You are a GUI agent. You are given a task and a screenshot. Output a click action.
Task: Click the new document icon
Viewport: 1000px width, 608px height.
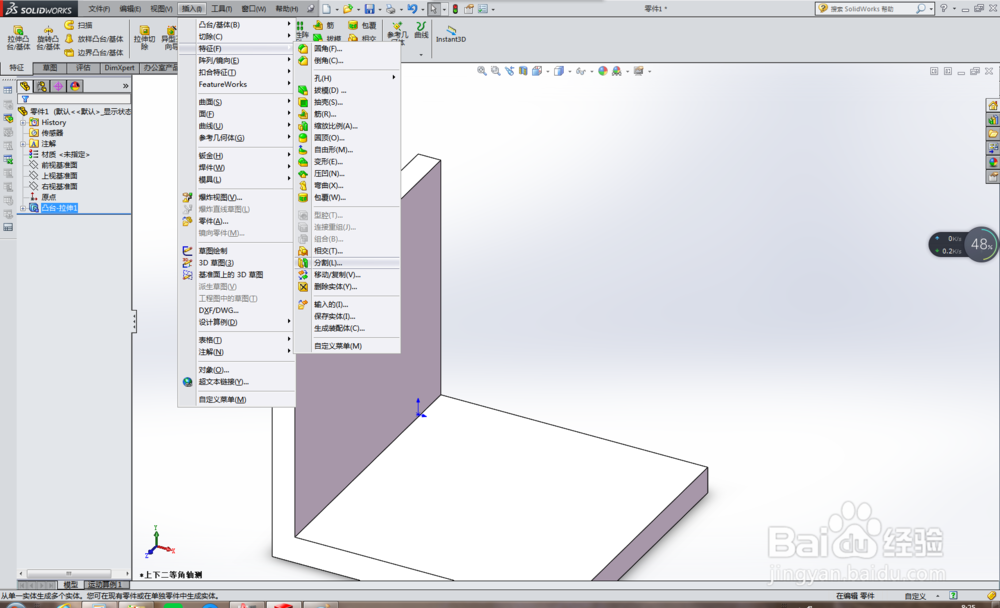tap(327, 9)
